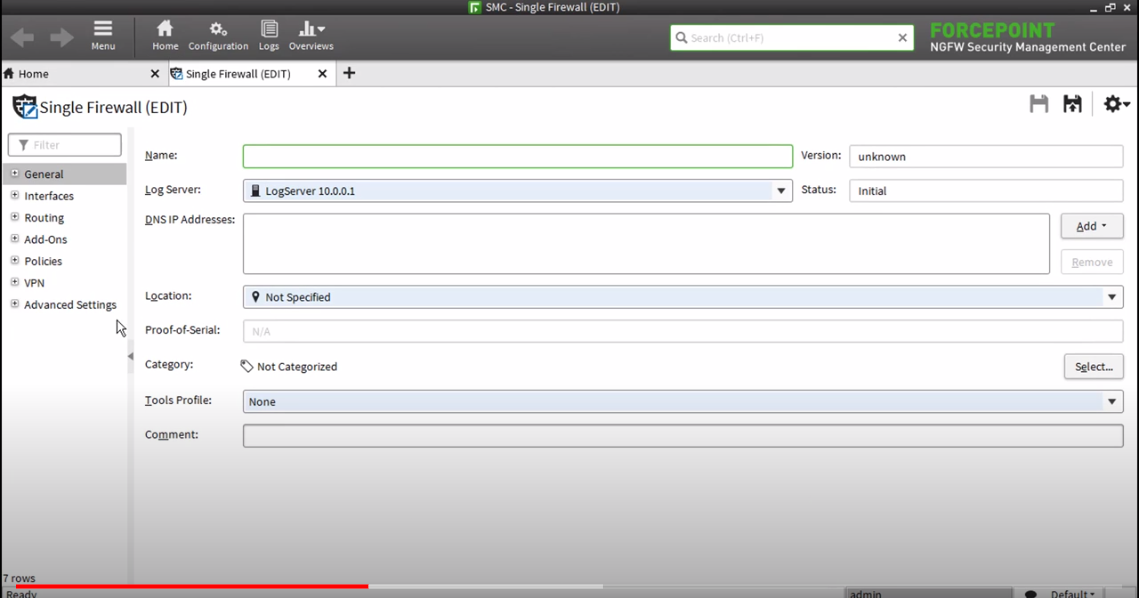1139x598 pixels.
Task: Select Advanced Settings in the tree
Action: point(70,305)
